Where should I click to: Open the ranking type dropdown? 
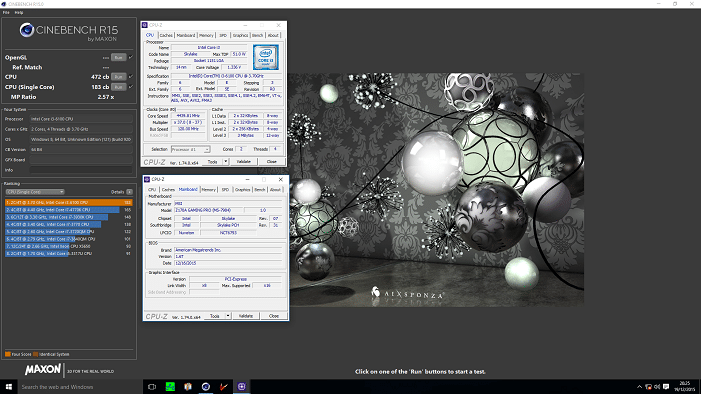pos(35,192)
